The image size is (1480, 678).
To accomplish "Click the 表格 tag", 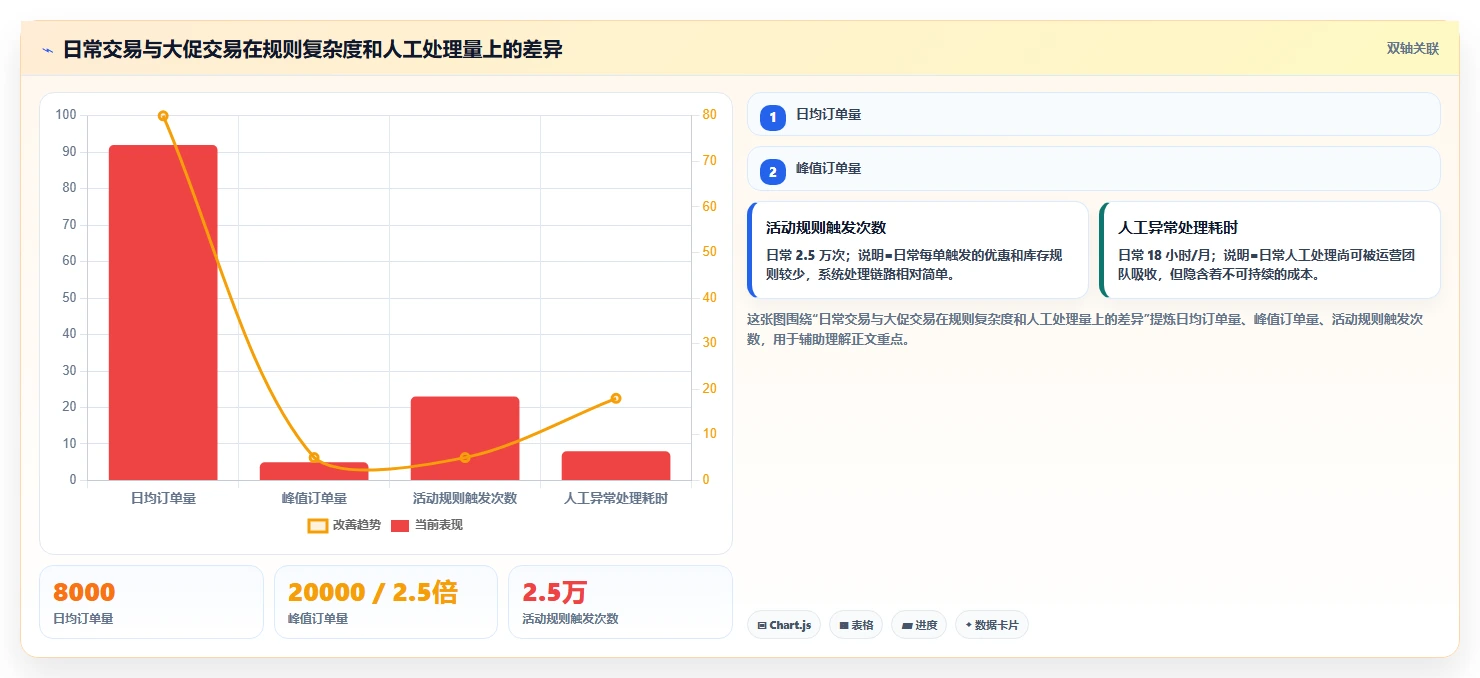I will 856,625.
